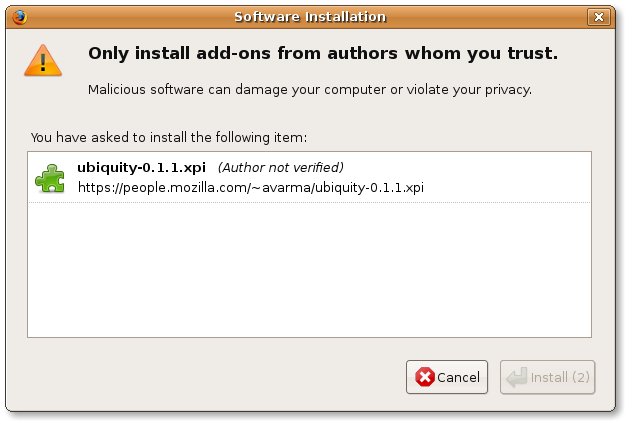Click the "You have asked to install" label
625x421 pixels.
click(x=168, y=137)
